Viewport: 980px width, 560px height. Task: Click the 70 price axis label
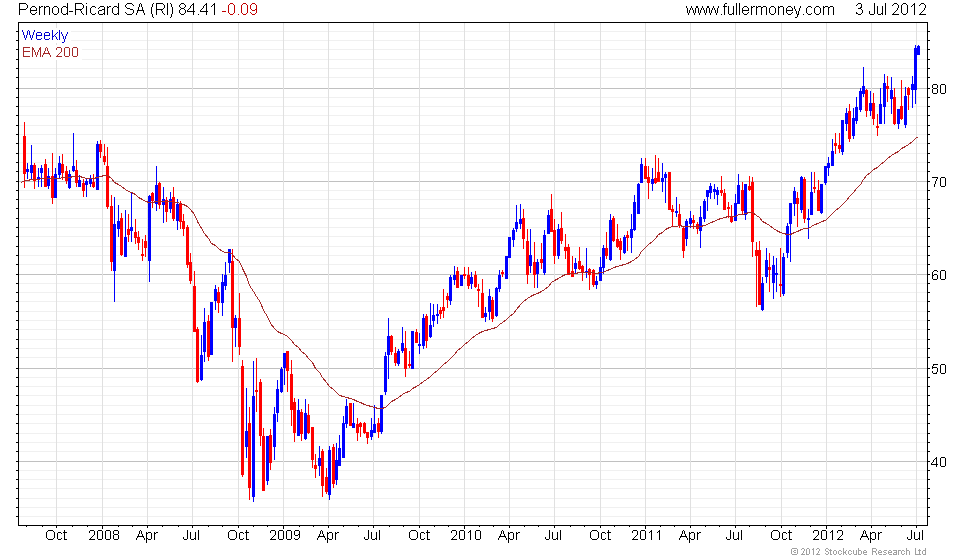[x=939, y=182]
